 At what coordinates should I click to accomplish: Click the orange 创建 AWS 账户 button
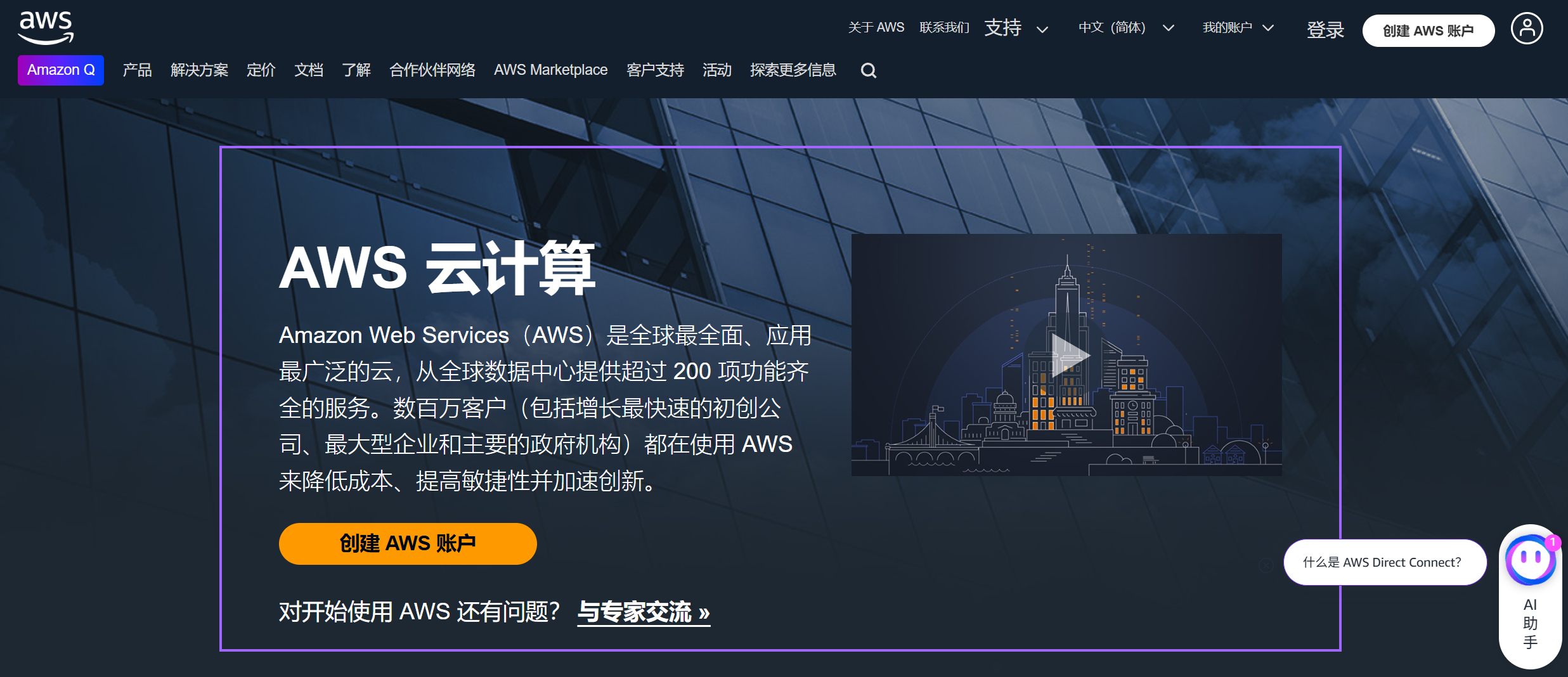[408, 543]
